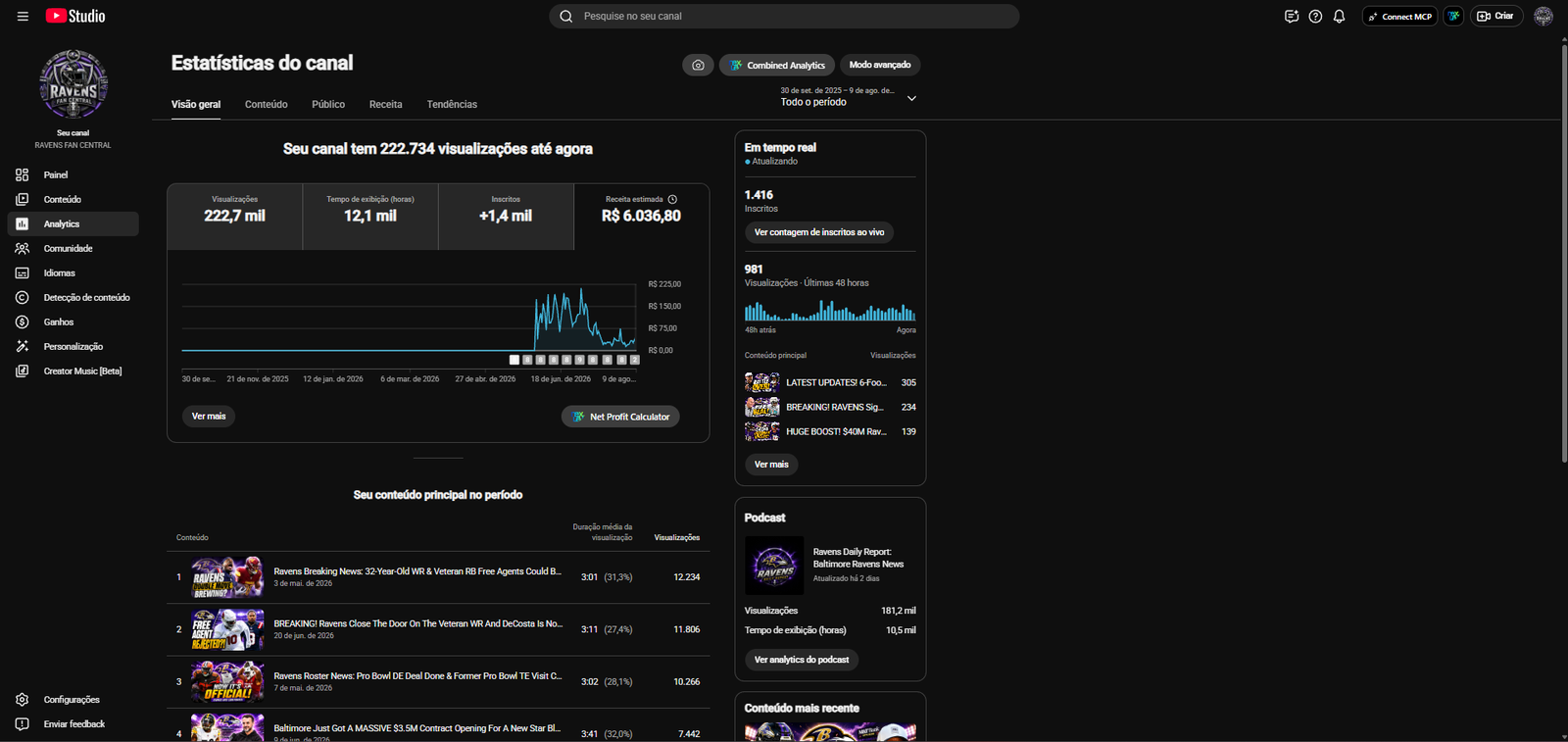
Task: Take a screenshot with the camera button
Action: coord(698,66)
